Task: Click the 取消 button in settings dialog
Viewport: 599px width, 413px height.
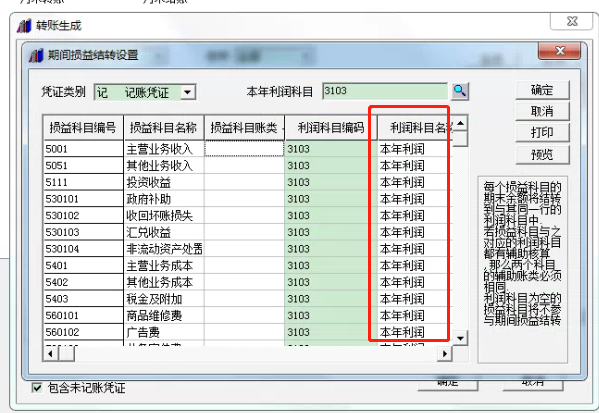Action: pyautogui.click(x=542, y=111)
